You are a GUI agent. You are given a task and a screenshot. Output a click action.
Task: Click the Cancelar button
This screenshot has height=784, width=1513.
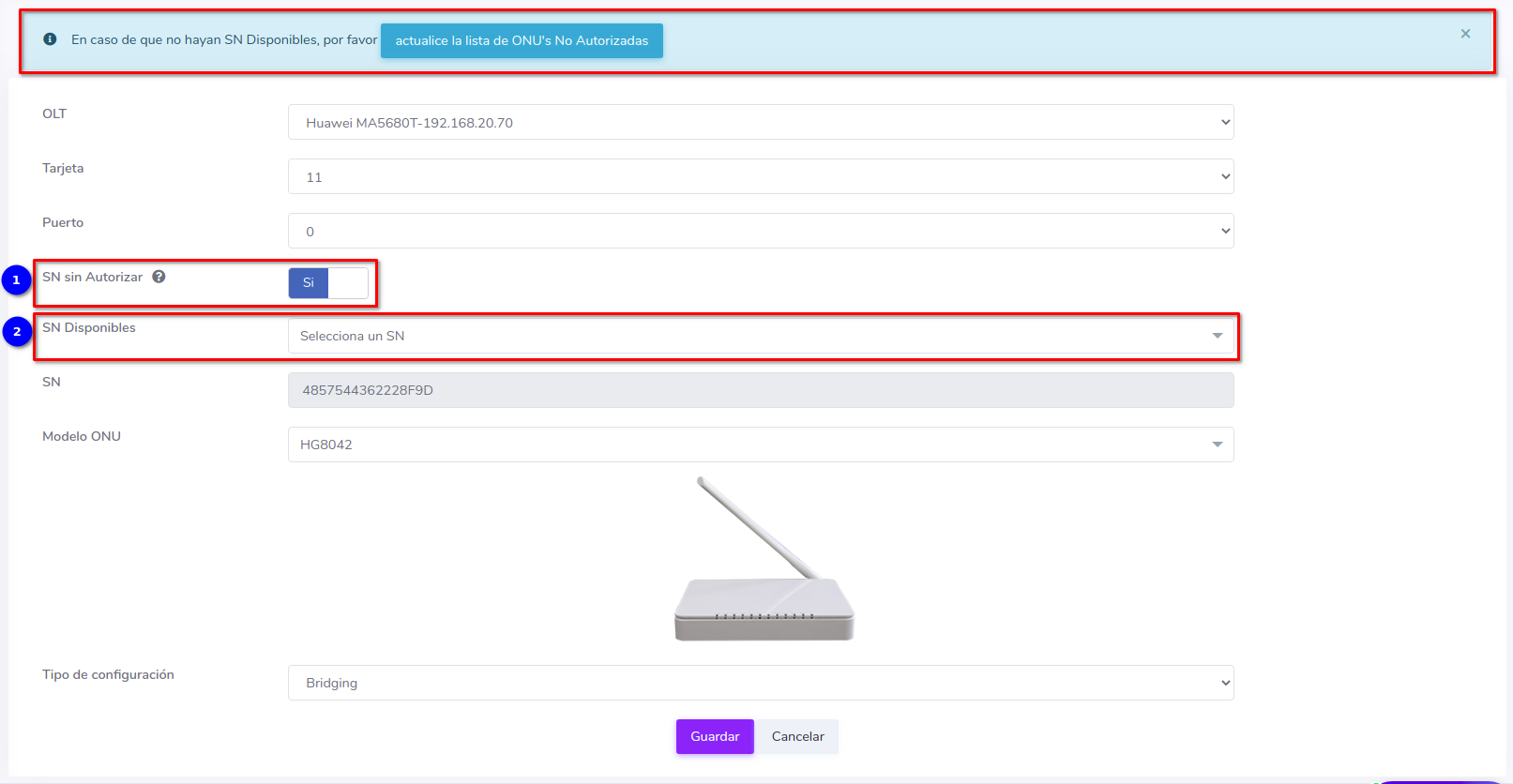[x=797, y=737]
